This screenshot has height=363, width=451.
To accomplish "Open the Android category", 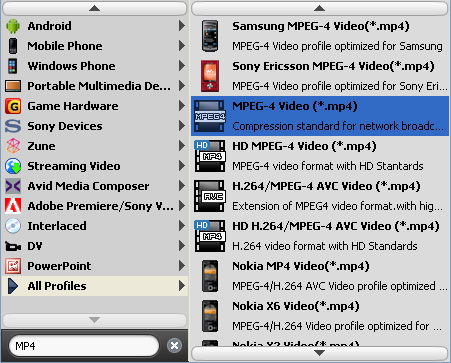I will coord(95,26).
